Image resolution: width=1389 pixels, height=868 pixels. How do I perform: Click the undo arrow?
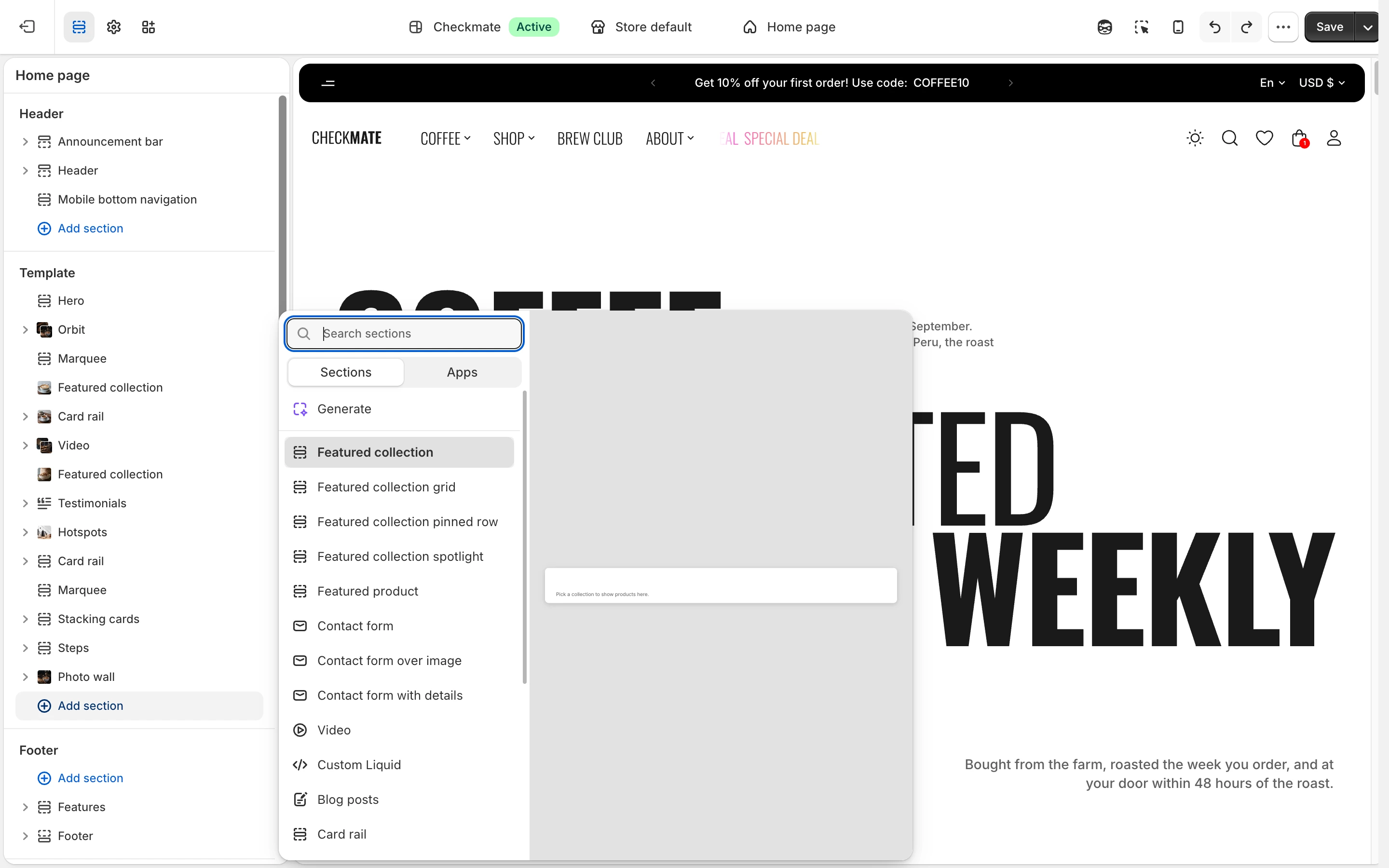pyautogui.click(x=1214, y=27)
